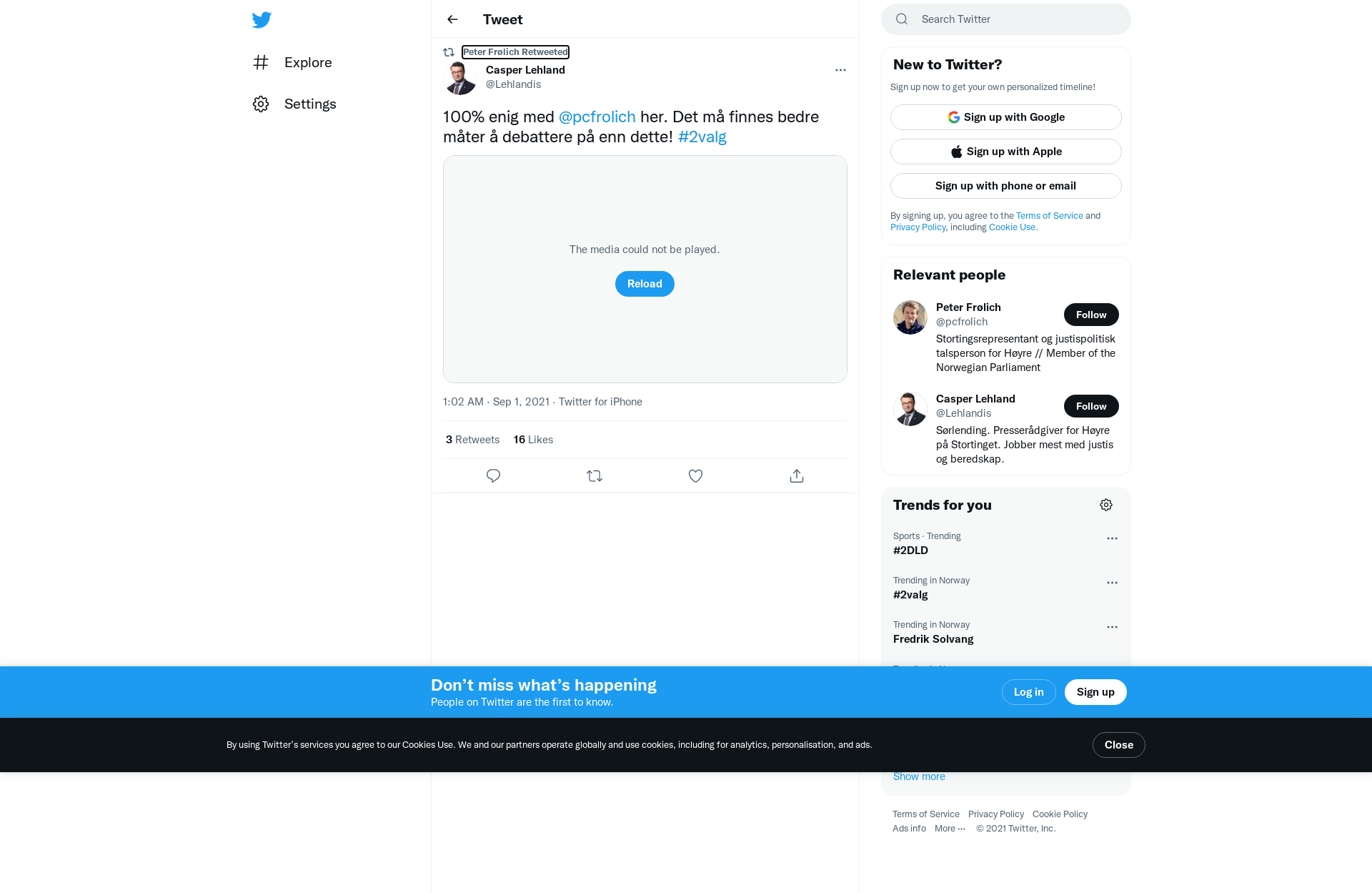The width and height of the screenshot is (1372, 893).
Task: Like the tweet with heart icon
Action: pyautogui.click(x=695, y=475)
